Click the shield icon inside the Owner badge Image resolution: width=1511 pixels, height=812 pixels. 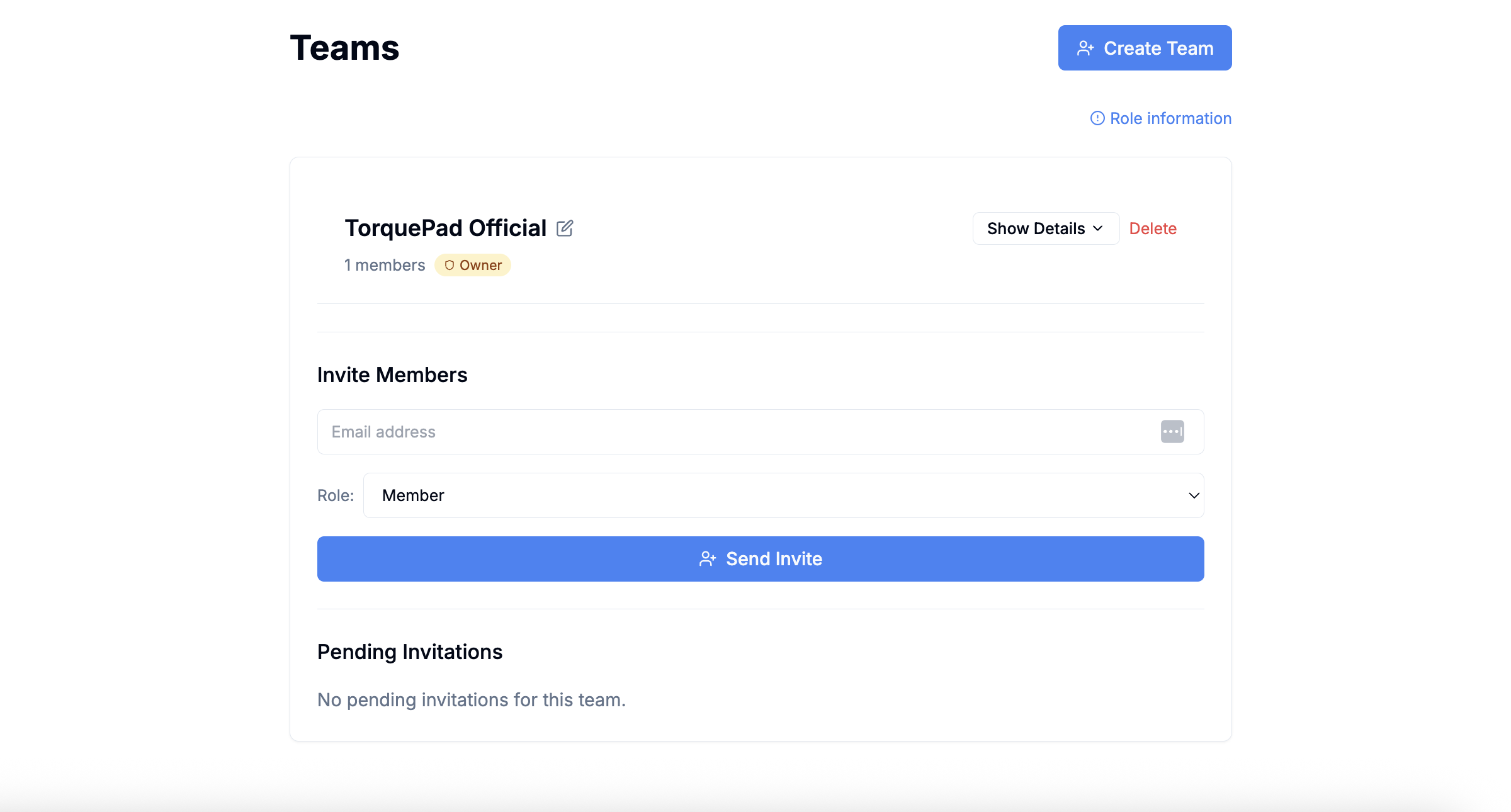click(450, 265)
